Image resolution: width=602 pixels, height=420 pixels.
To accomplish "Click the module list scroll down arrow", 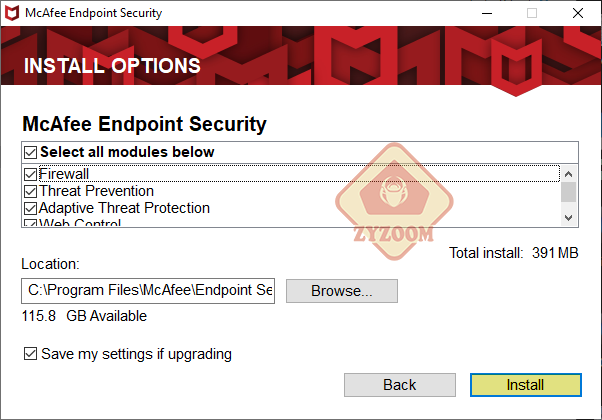I will pyautogui.click(x=569, y=218).
